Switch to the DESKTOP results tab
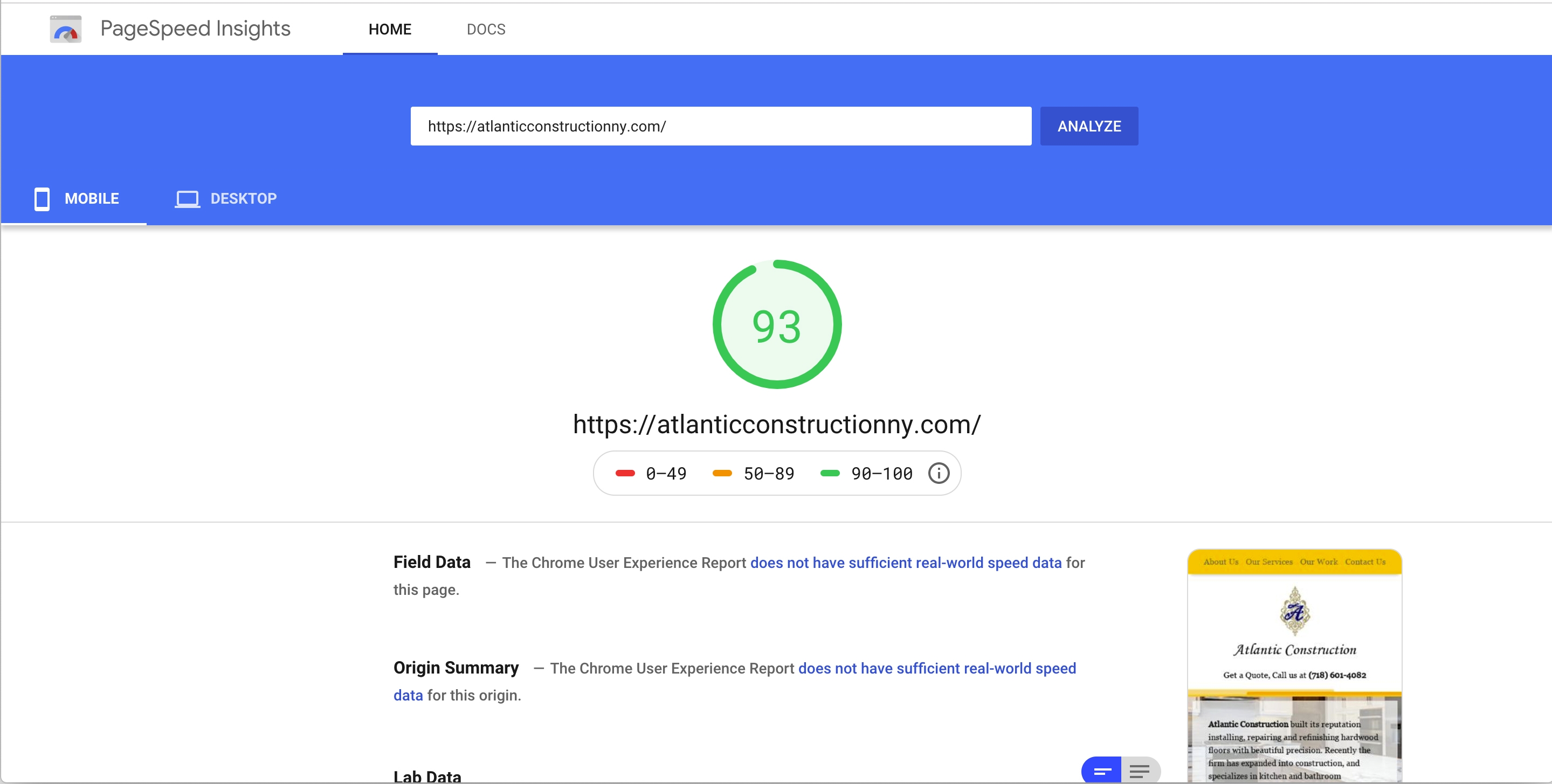The height and width of the screenshot is (784, 1552). [225, 199]
